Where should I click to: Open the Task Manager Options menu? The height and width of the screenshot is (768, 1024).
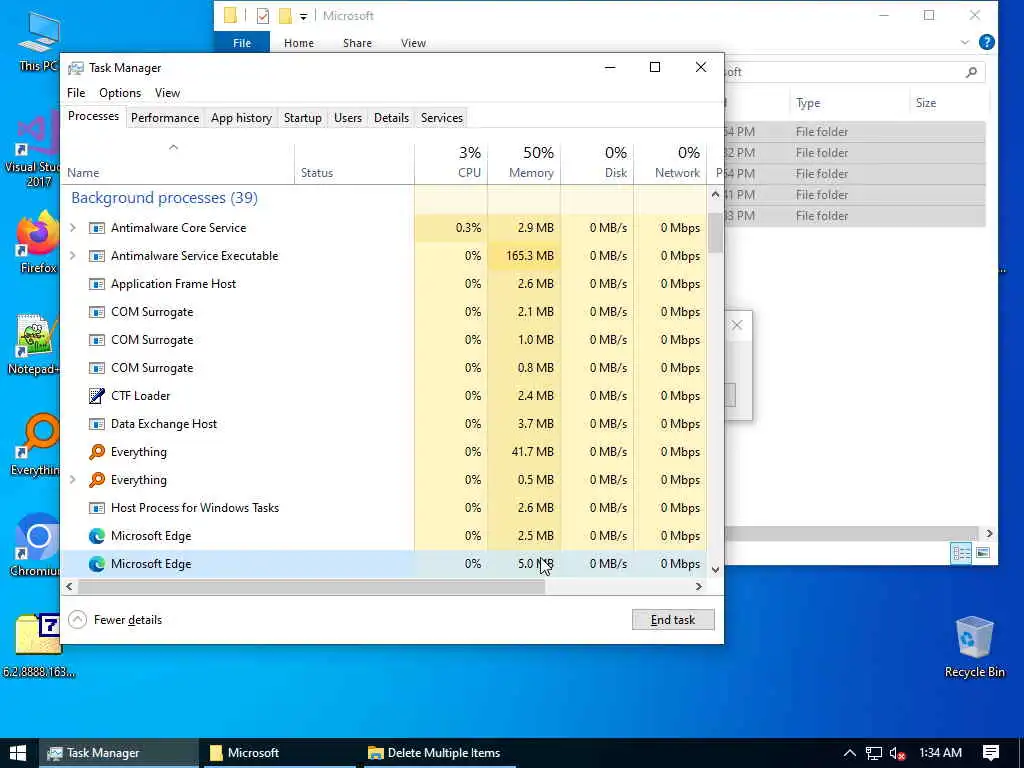point(120,93)
